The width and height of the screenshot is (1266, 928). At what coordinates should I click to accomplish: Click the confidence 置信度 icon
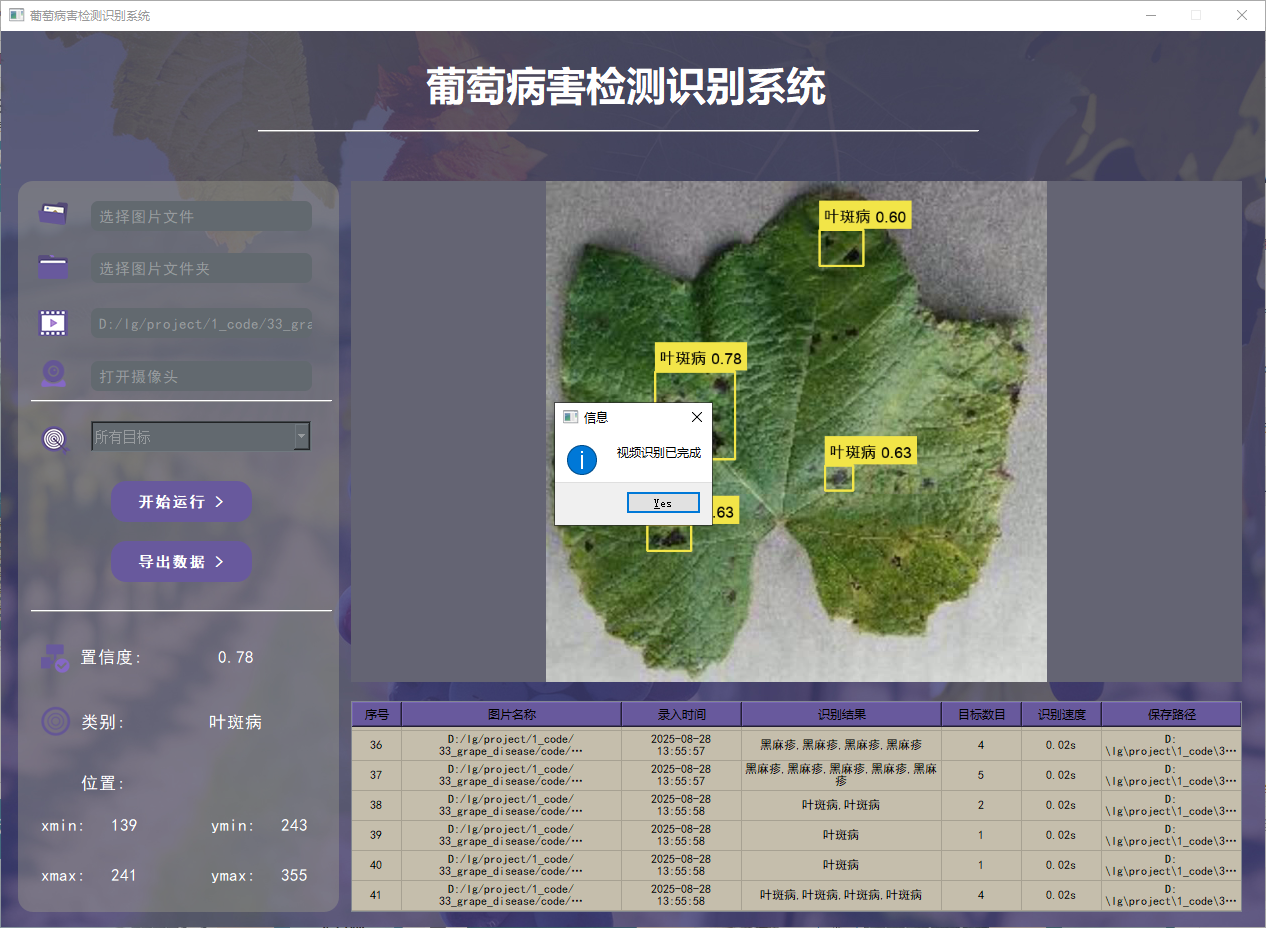click(x=54, y=657)
